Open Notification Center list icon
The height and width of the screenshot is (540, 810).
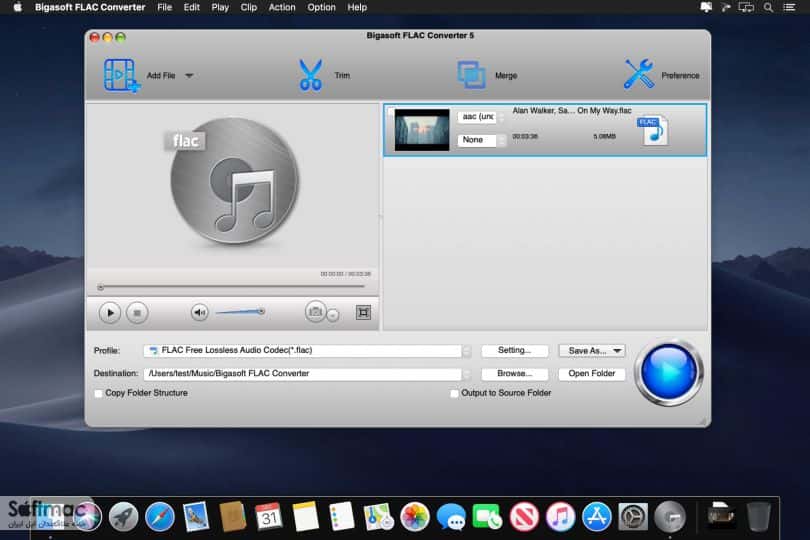click(789, 7)
